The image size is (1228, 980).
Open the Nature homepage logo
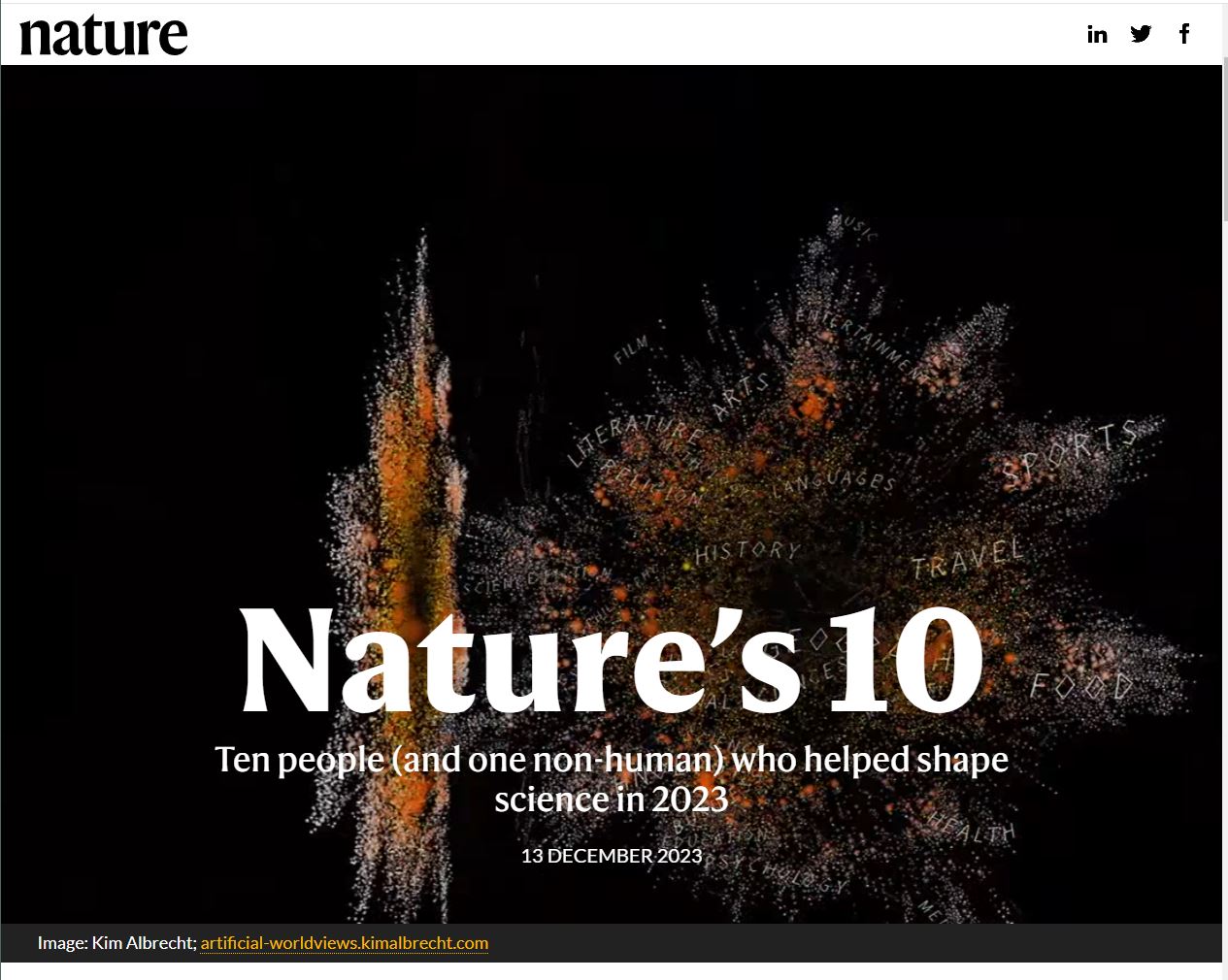(x=104, y=34)
